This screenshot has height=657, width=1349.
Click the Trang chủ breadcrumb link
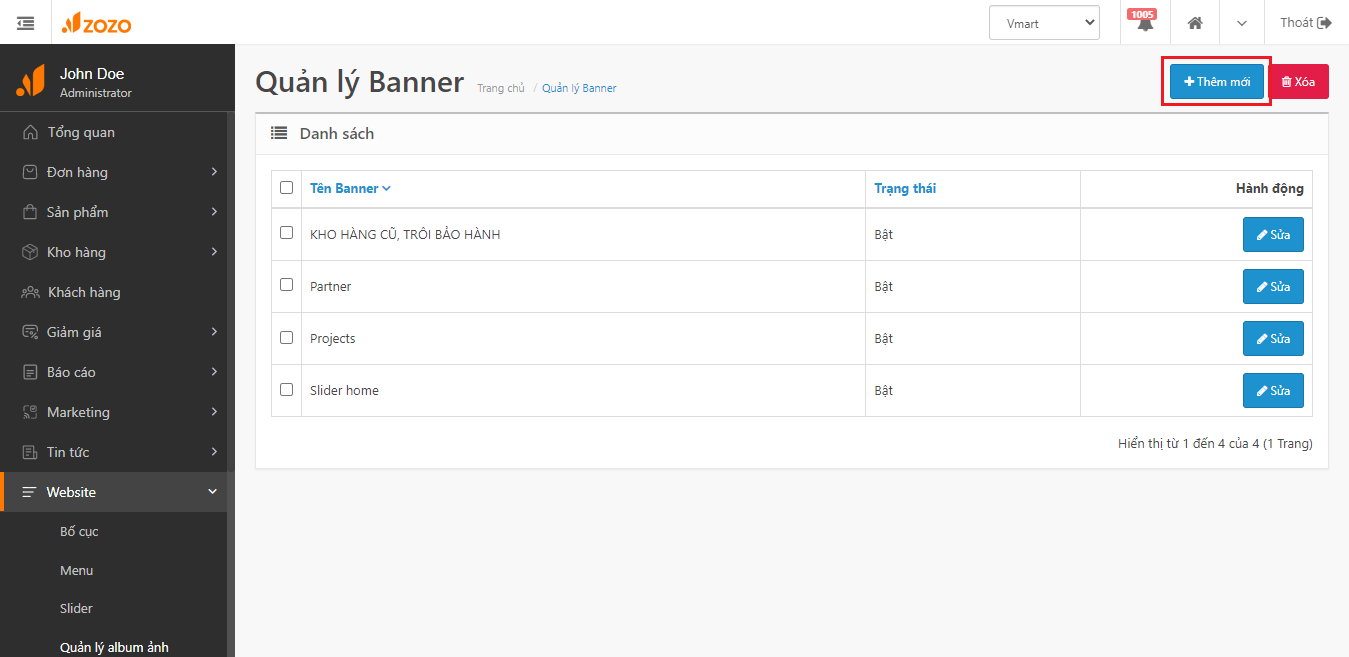pyautogui.click(x=501, y=88)
